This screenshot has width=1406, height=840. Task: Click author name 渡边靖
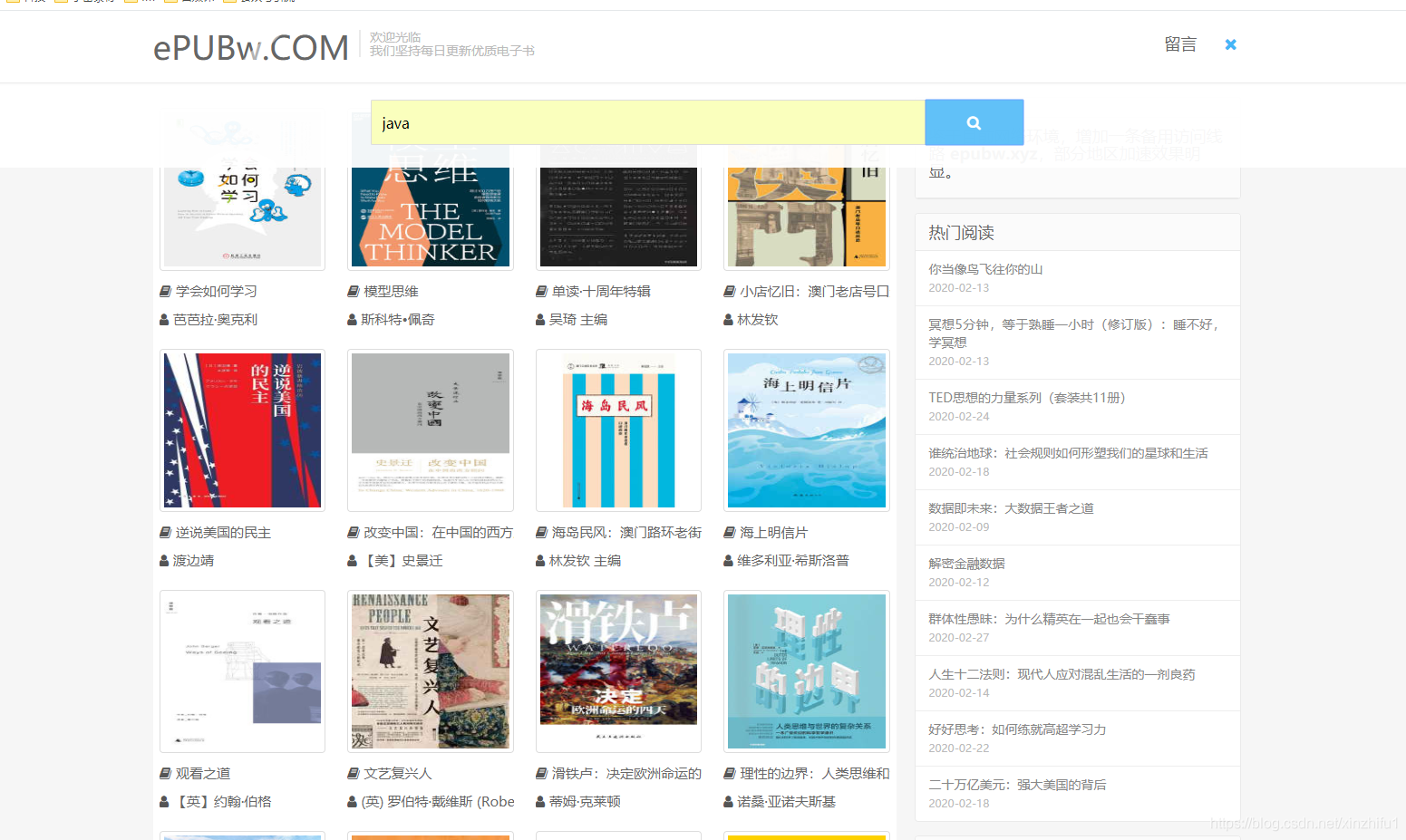point(194,561)
